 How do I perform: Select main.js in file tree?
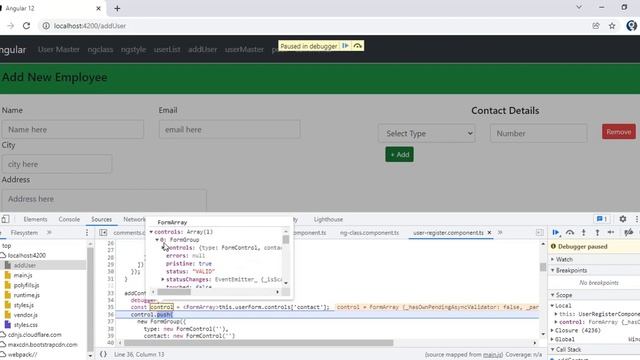point(23,275)
